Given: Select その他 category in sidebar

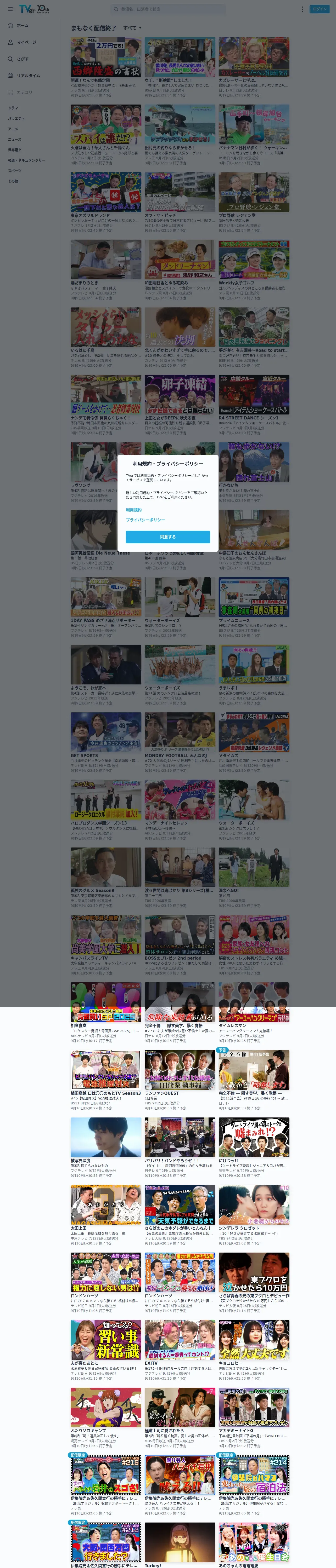Looking at the screenshot, I should tap(13, 181).
